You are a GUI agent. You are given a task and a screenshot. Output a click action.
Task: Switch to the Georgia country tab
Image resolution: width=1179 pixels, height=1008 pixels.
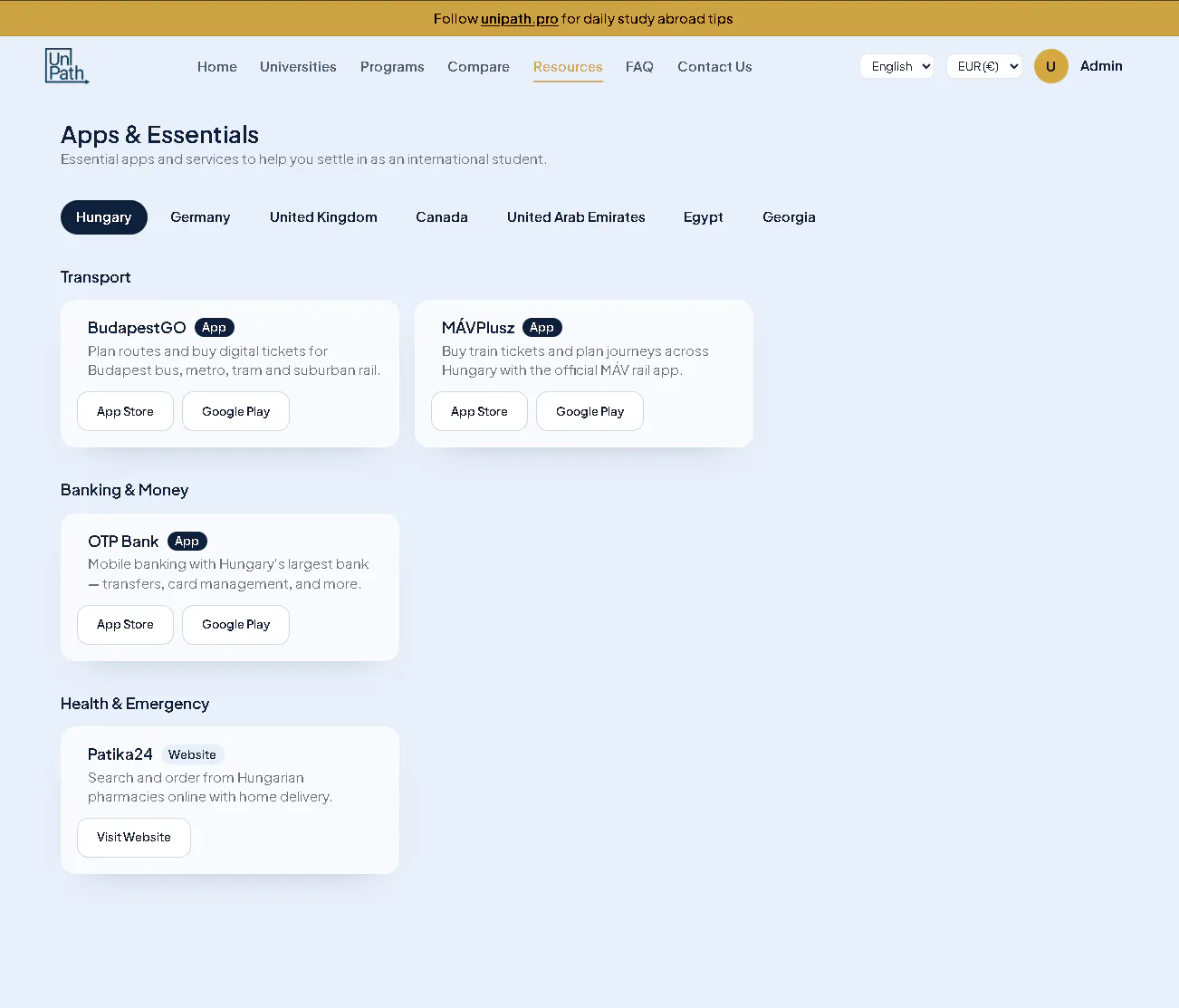click(x=789, y=217)
